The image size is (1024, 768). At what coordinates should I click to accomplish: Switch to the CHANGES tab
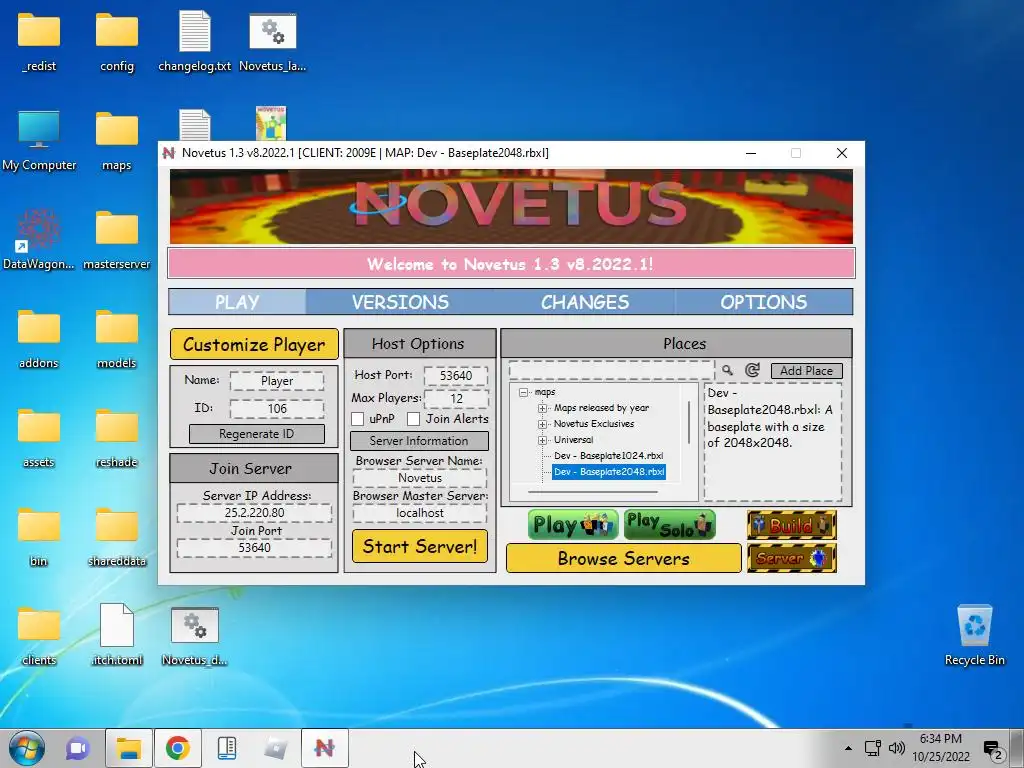[x=584, y=302]
